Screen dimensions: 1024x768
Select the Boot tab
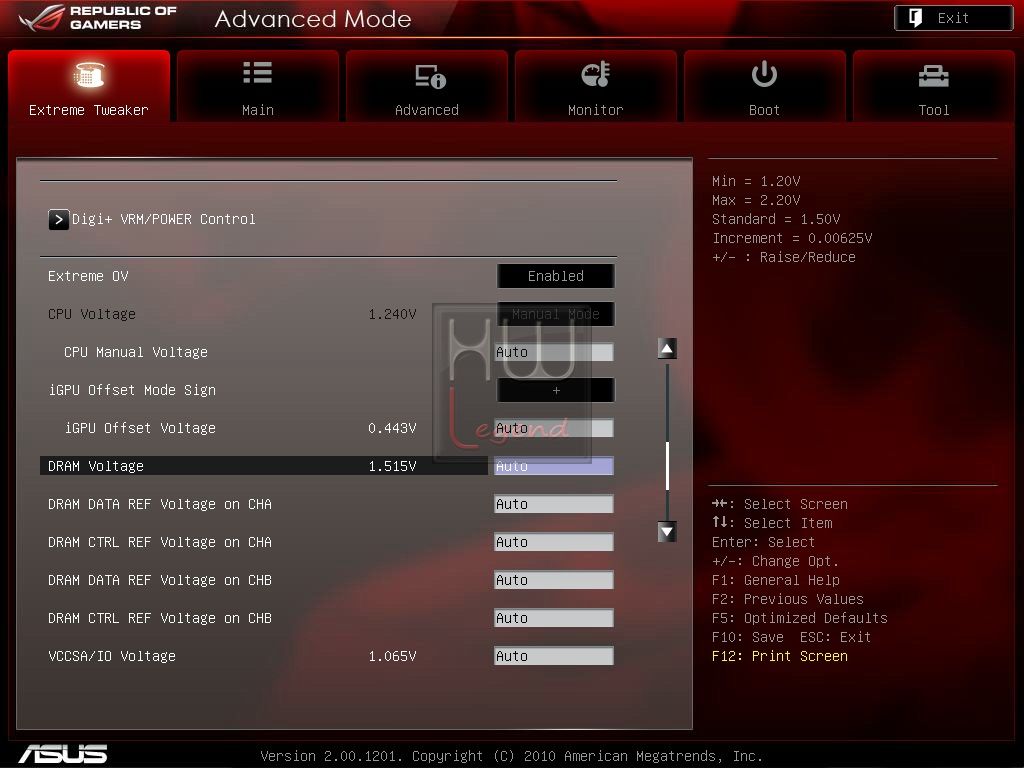click(x=764, y=86)
